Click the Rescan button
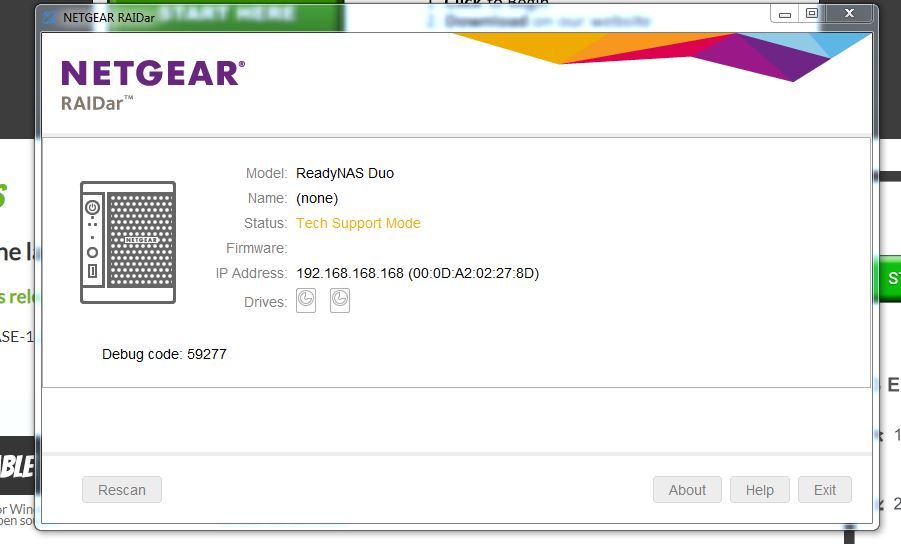 coord(122,490)
